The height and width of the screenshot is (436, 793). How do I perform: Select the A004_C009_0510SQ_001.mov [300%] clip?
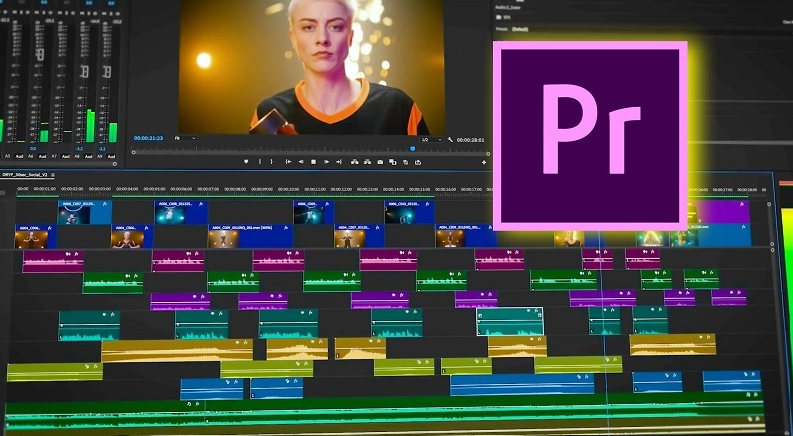click(x=250, y=236)
